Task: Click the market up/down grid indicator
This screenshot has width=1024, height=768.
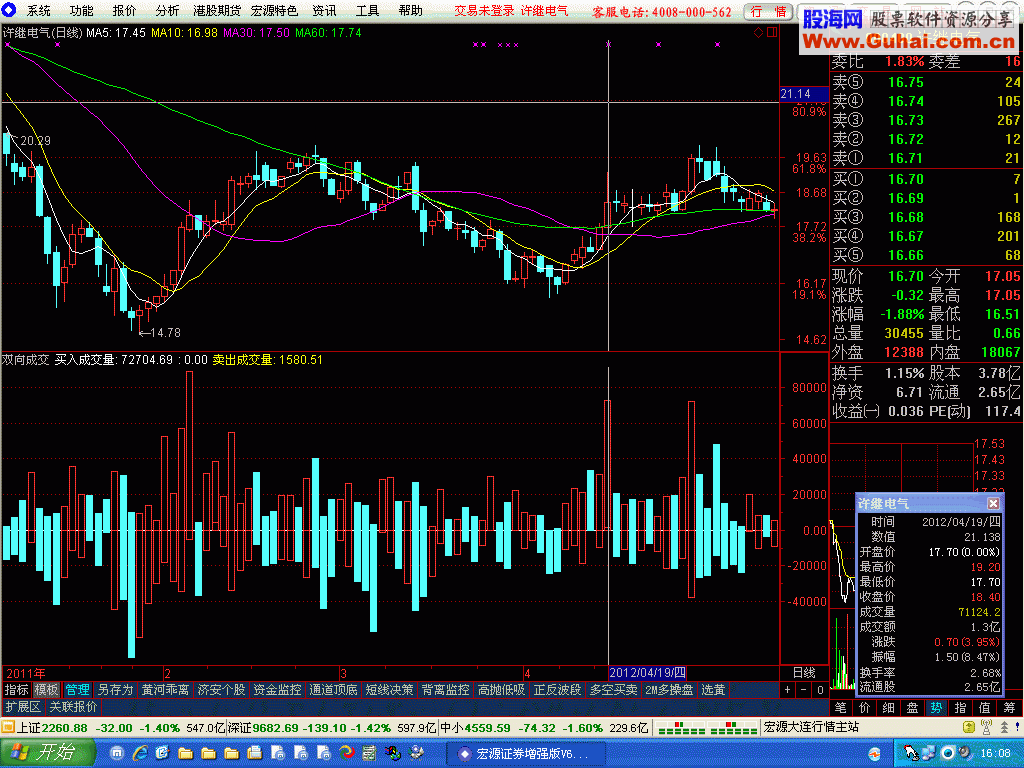Action: (x=707, y=728)
